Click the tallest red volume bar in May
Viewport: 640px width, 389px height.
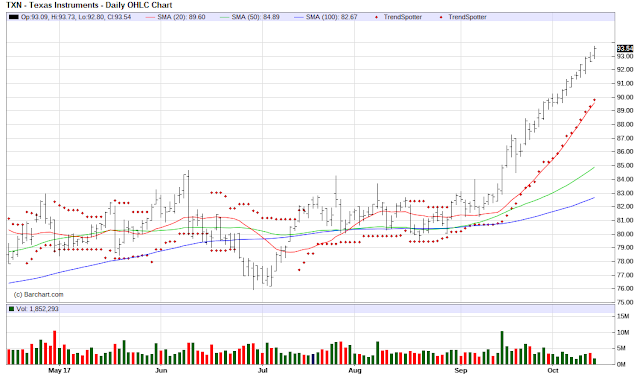tap(55, 347)
